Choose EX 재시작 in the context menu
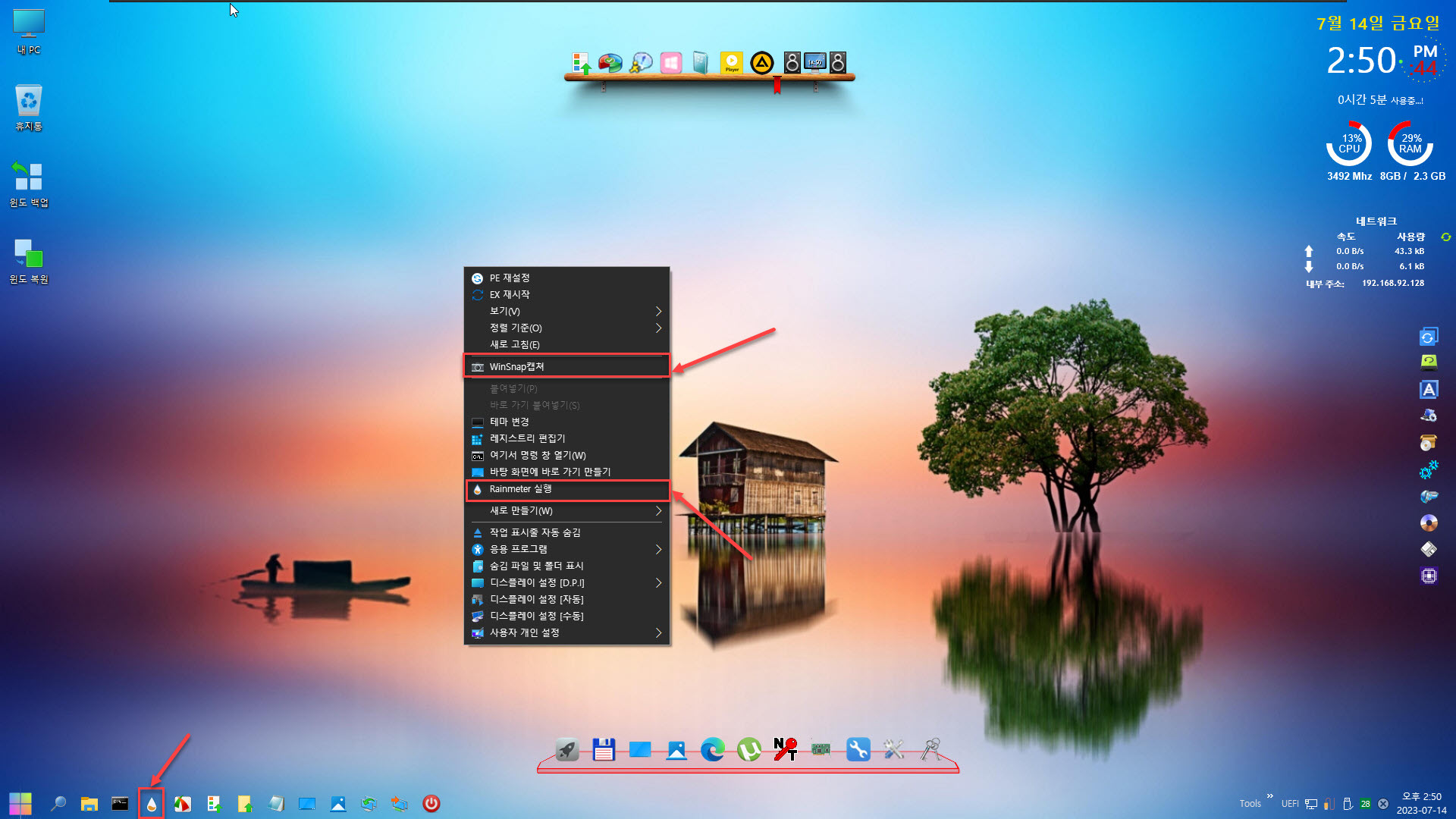Viewport: 1456px width, 819px height. 566,295
